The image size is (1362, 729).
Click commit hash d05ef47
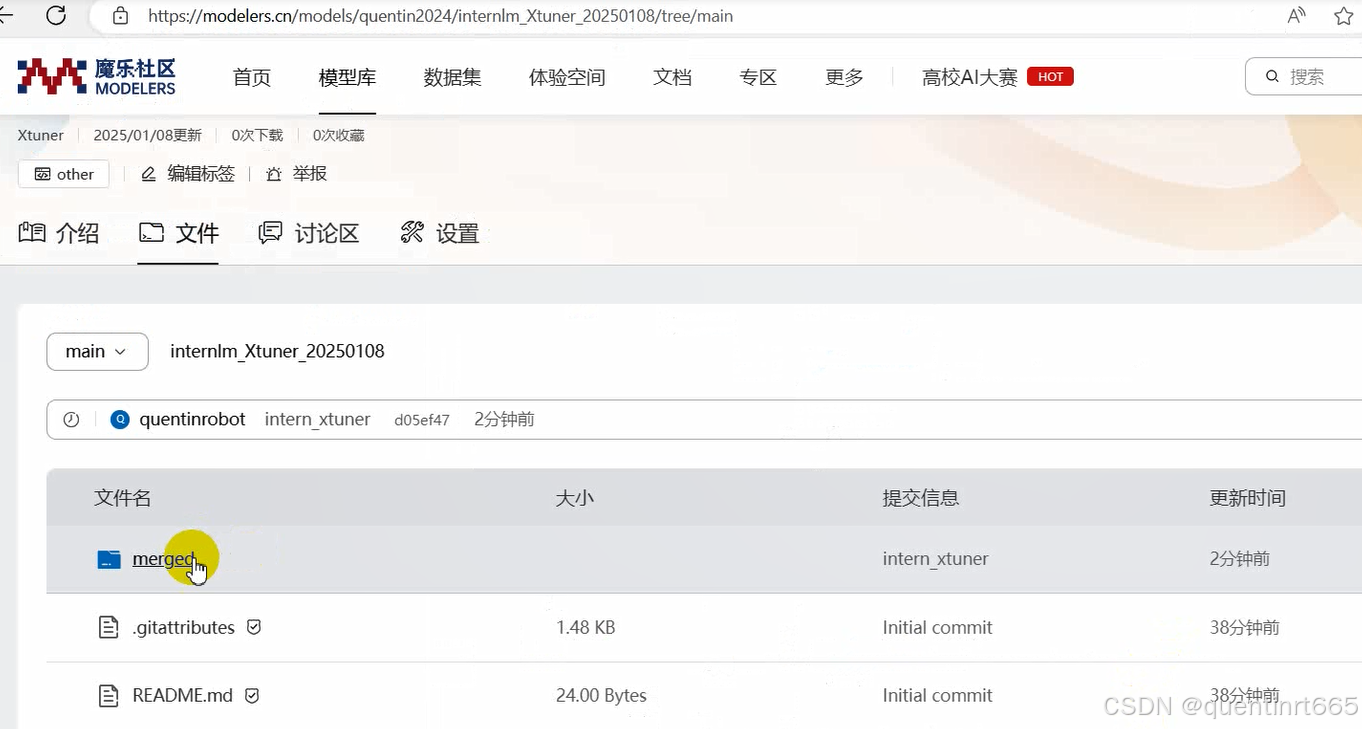(422, 421)
